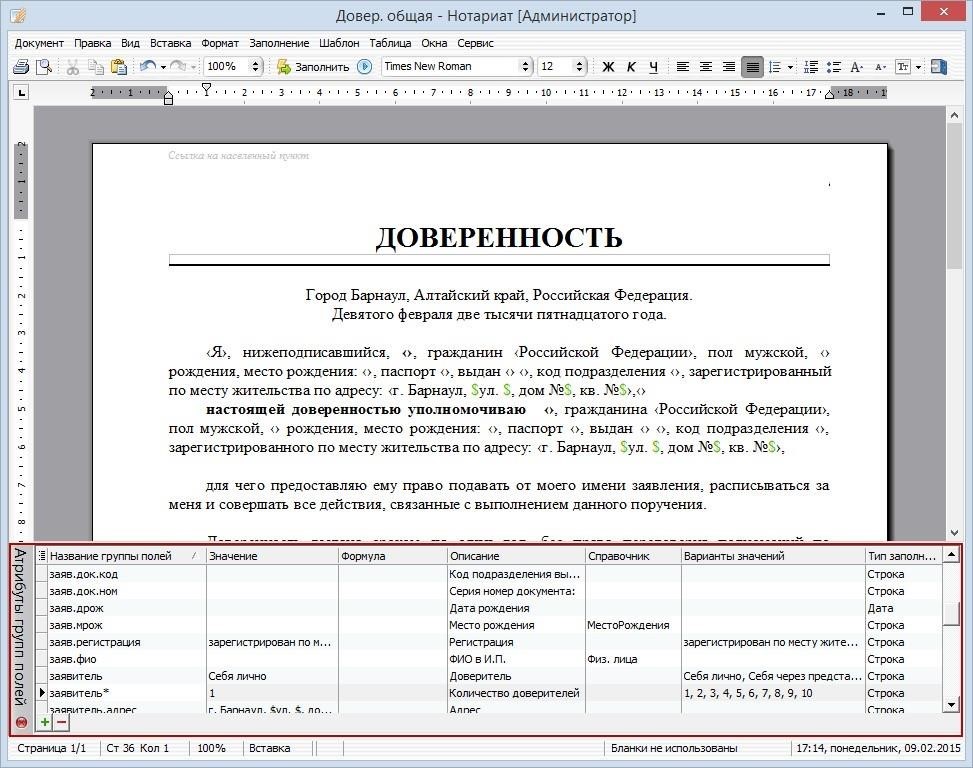Open the Документ menu
This screenshot has width=973, height=768.
pyautogui.click(x=39, y=43)
